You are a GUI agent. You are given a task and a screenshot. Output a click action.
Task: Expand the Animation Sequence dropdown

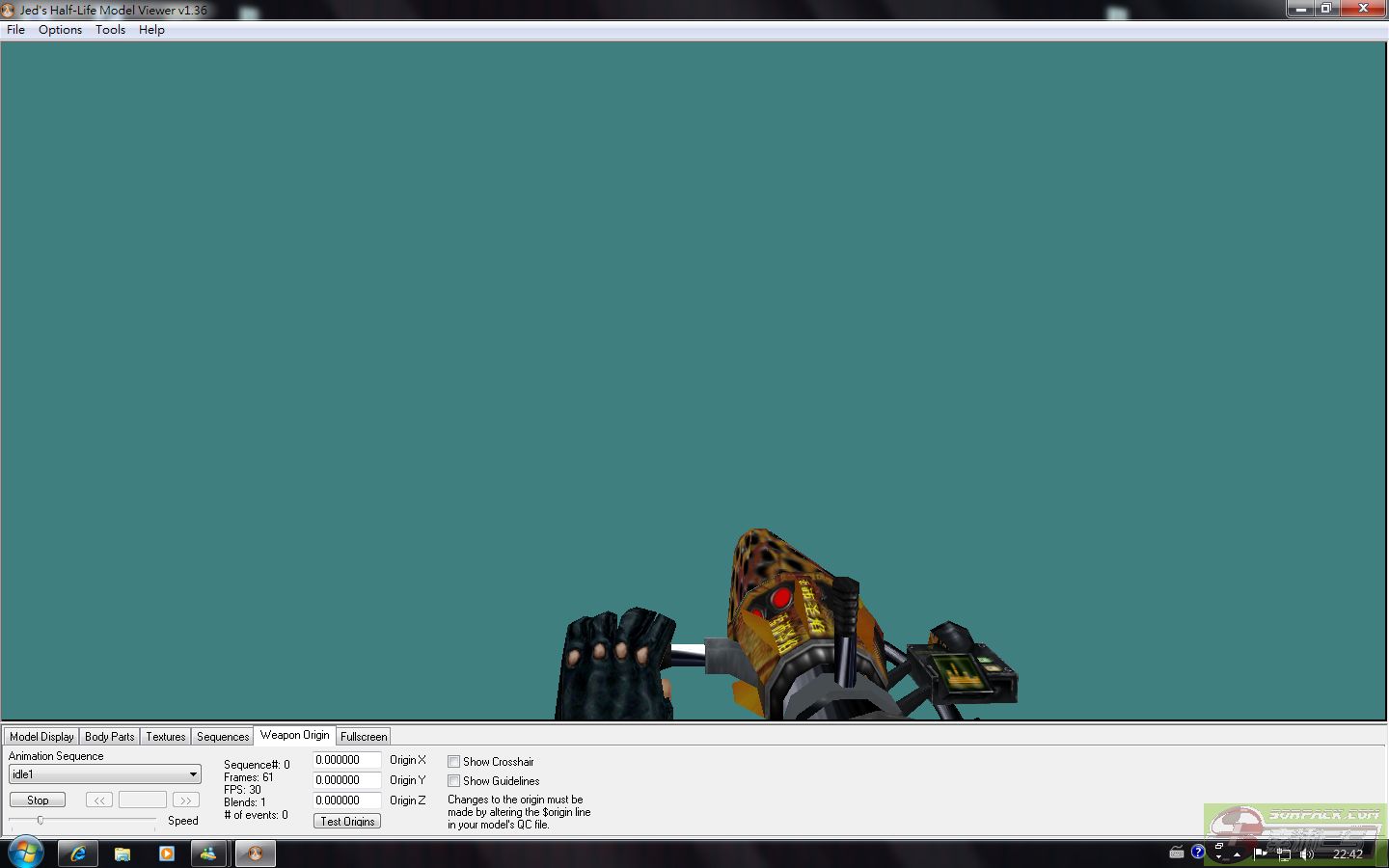click(193, 774)
